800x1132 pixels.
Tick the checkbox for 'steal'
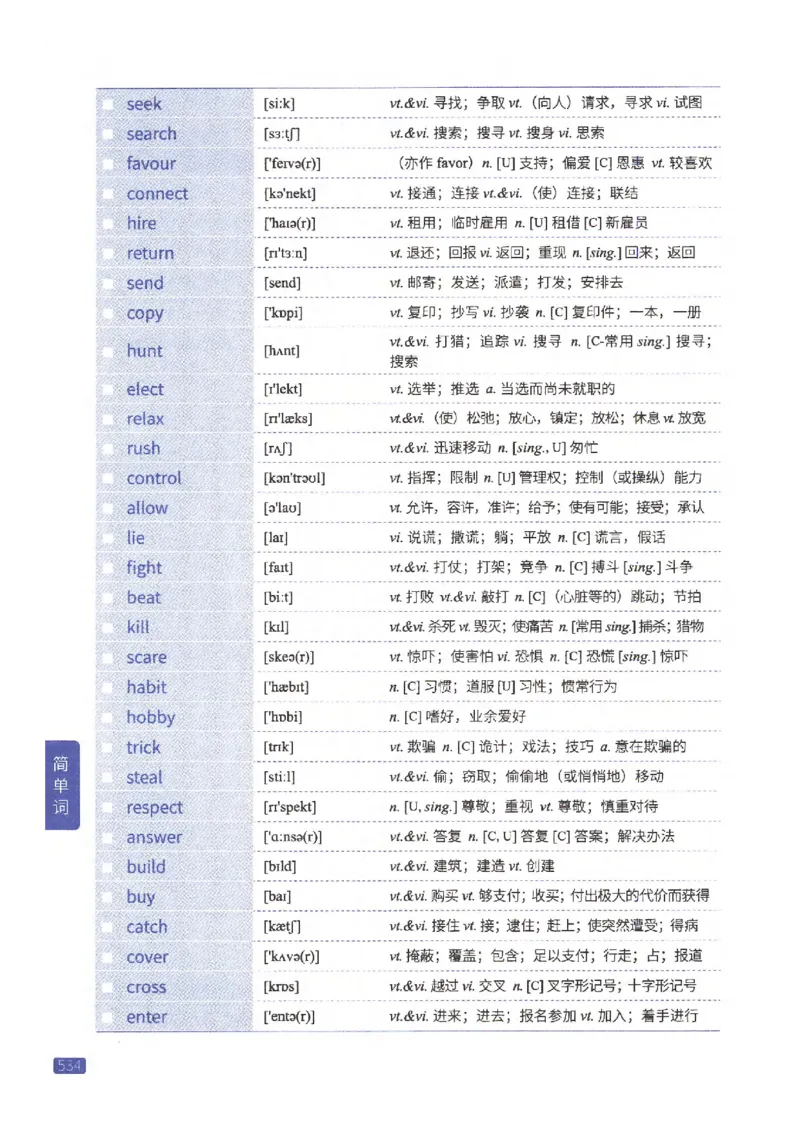[x=108, y=777]
